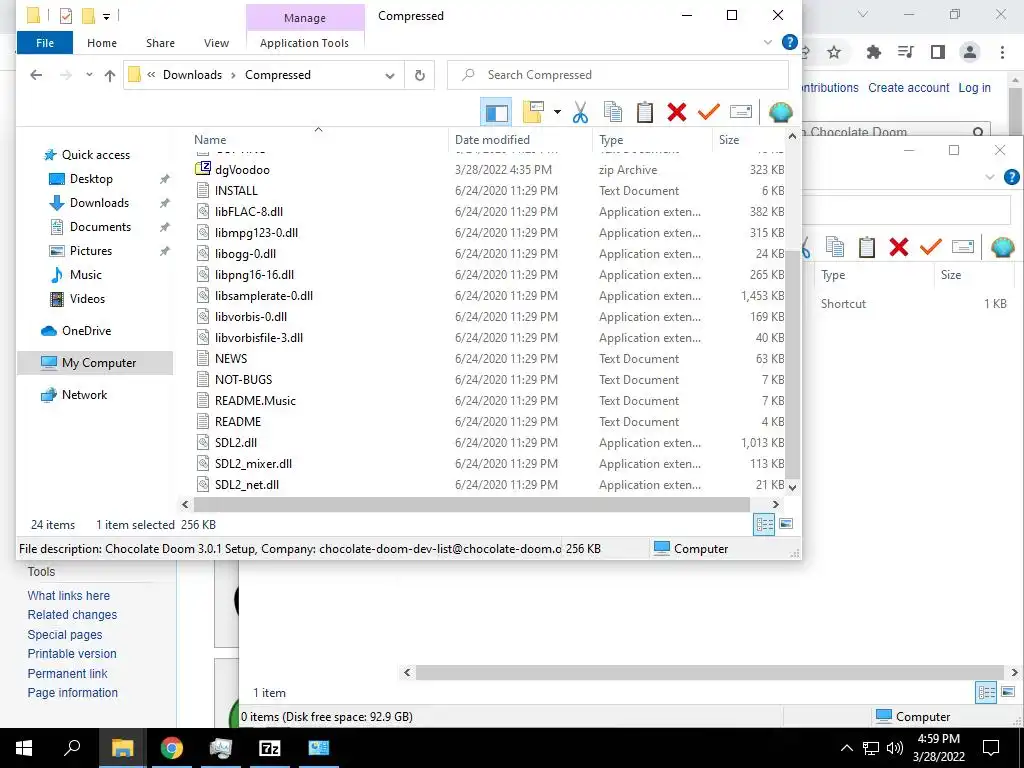This screenshot has width=1024, height=768.
Task: Select Quick access in navigation pane
Action: tap(95, 155)
